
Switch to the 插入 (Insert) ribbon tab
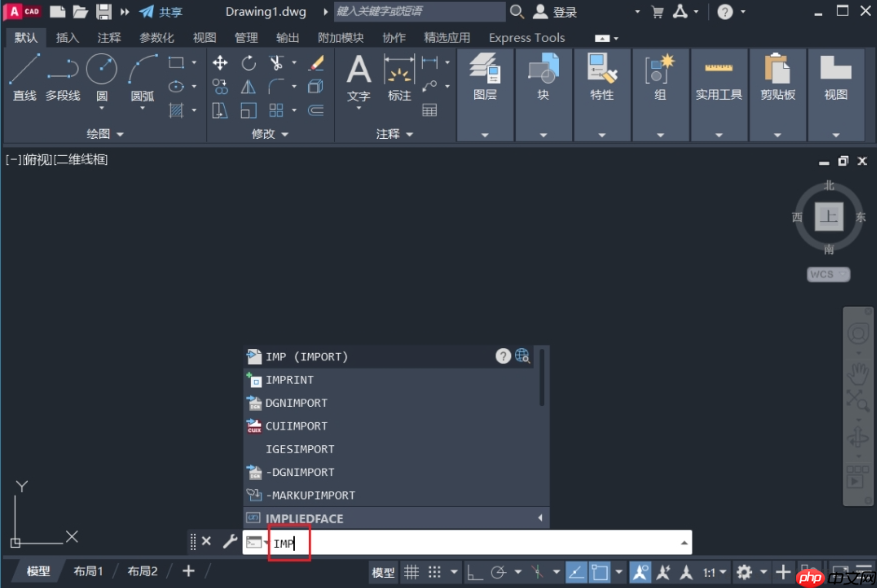pos(67,37)
